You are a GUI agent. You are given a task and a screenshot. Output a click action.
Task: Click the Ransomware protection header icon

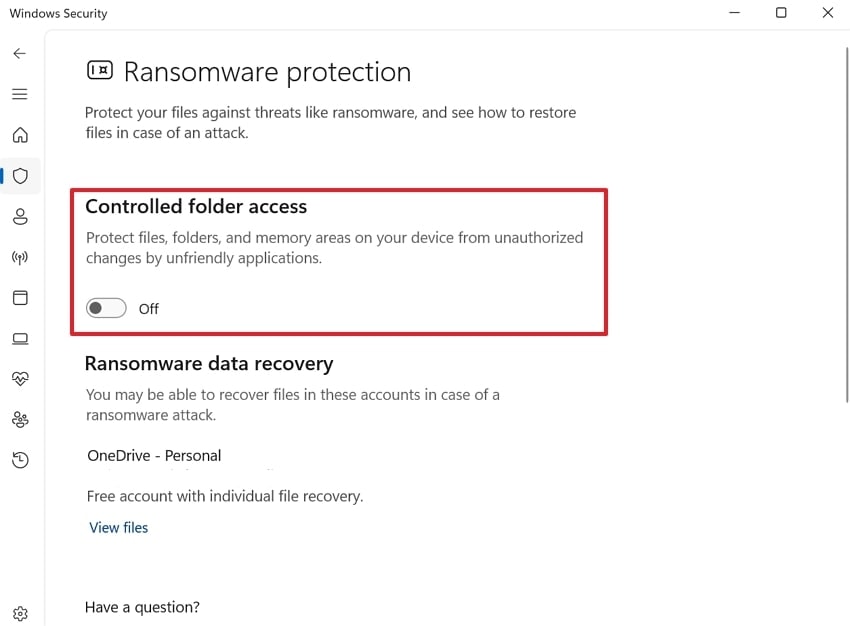(99, 70)
